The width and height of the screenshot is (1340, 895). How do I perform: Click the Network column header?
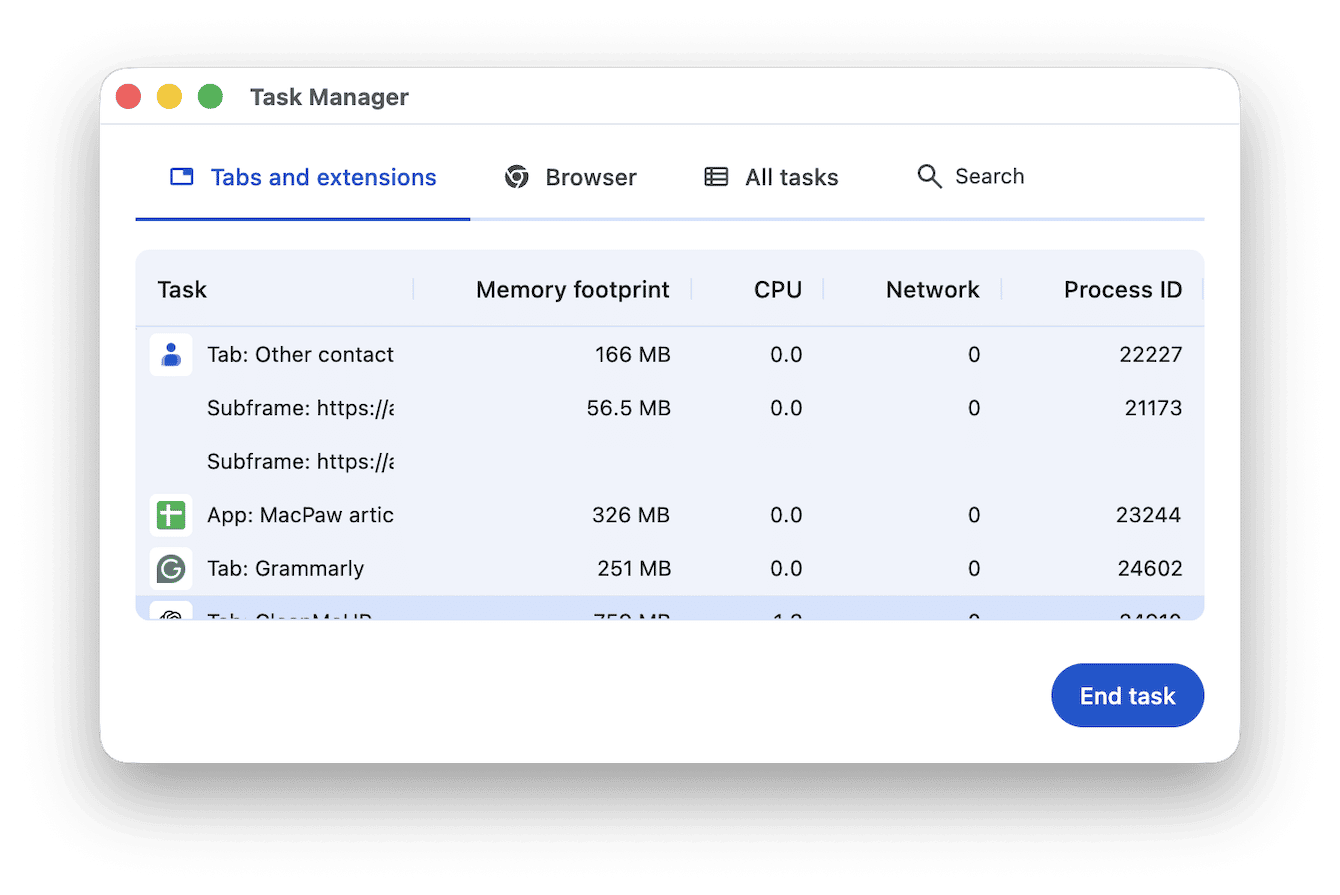click(932, 289)
